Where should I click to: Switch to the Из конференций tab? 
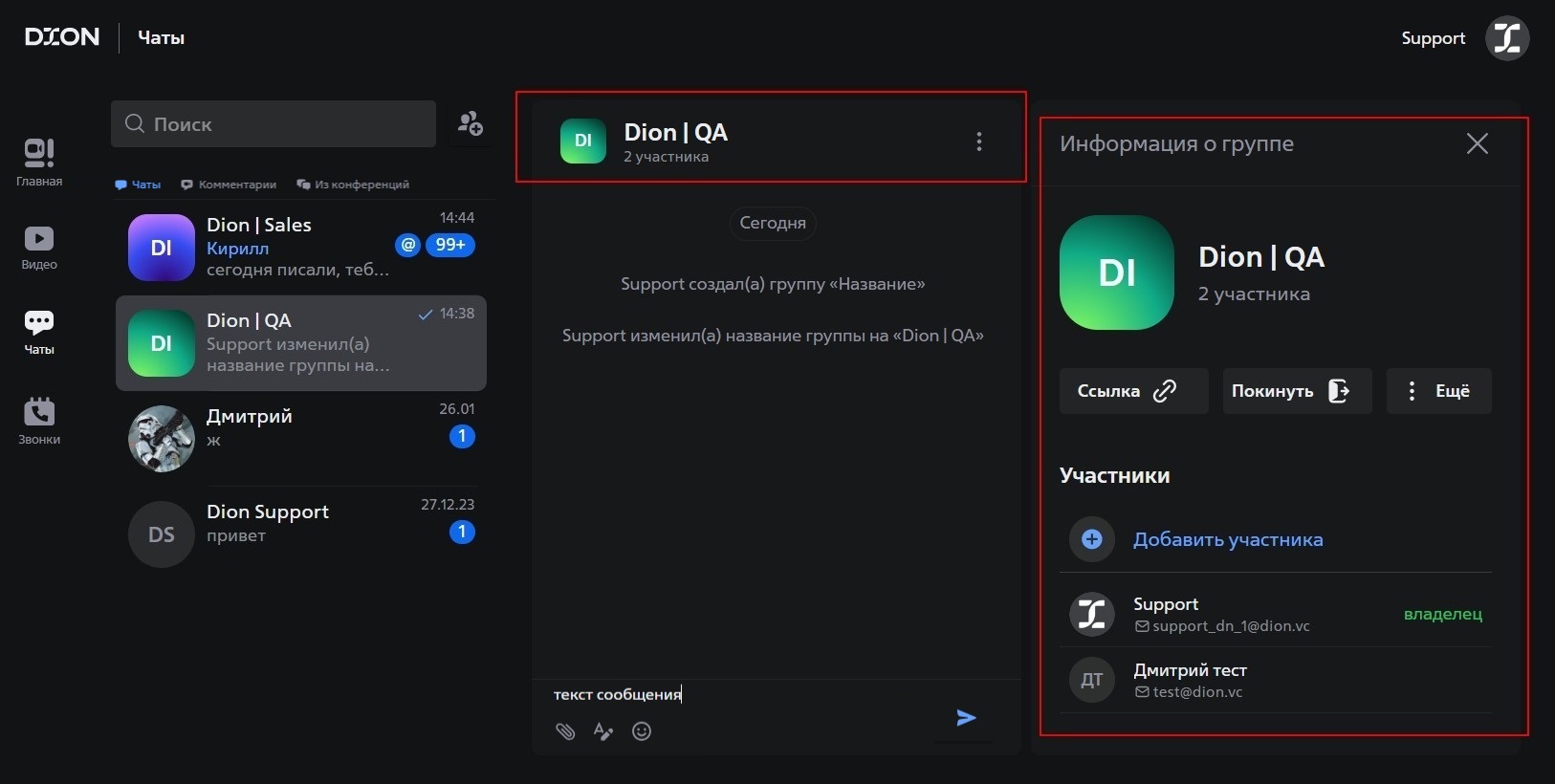point(353,185)
